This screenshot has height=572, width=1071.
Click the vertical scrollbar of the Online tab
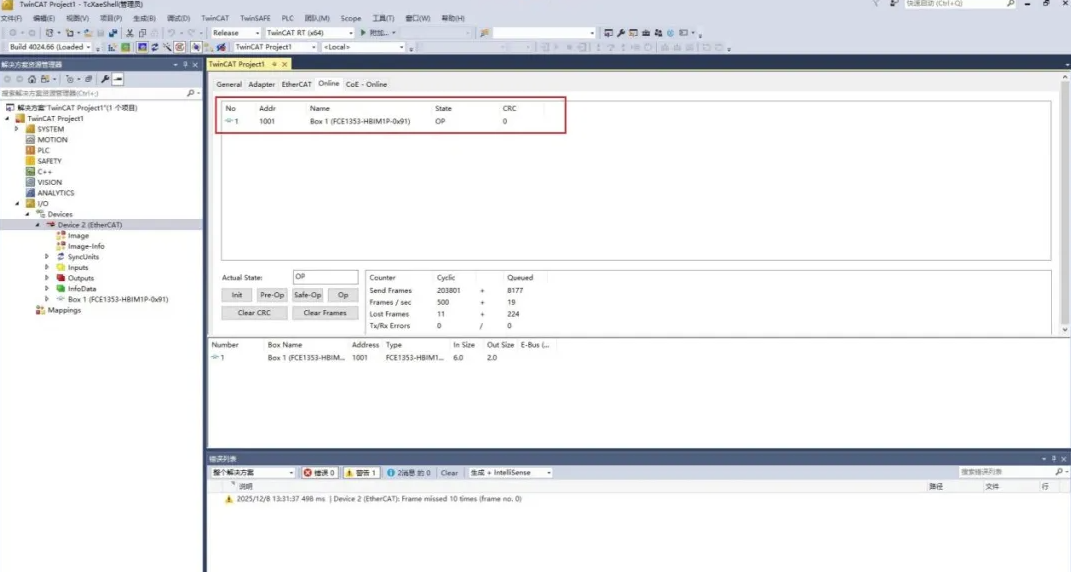[x=1064, y=204]
